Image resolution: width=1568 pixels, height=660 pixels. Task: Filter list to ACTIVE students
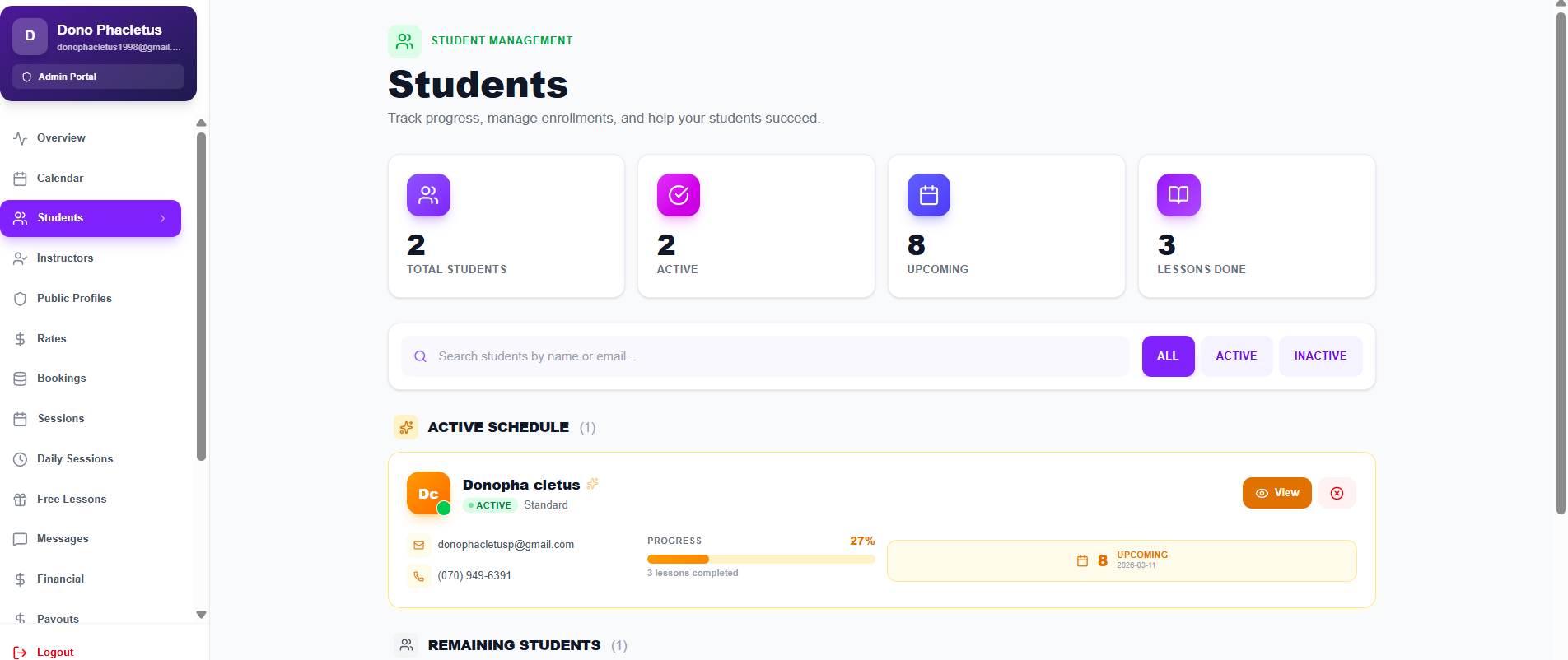click(x=1235, y=356)
